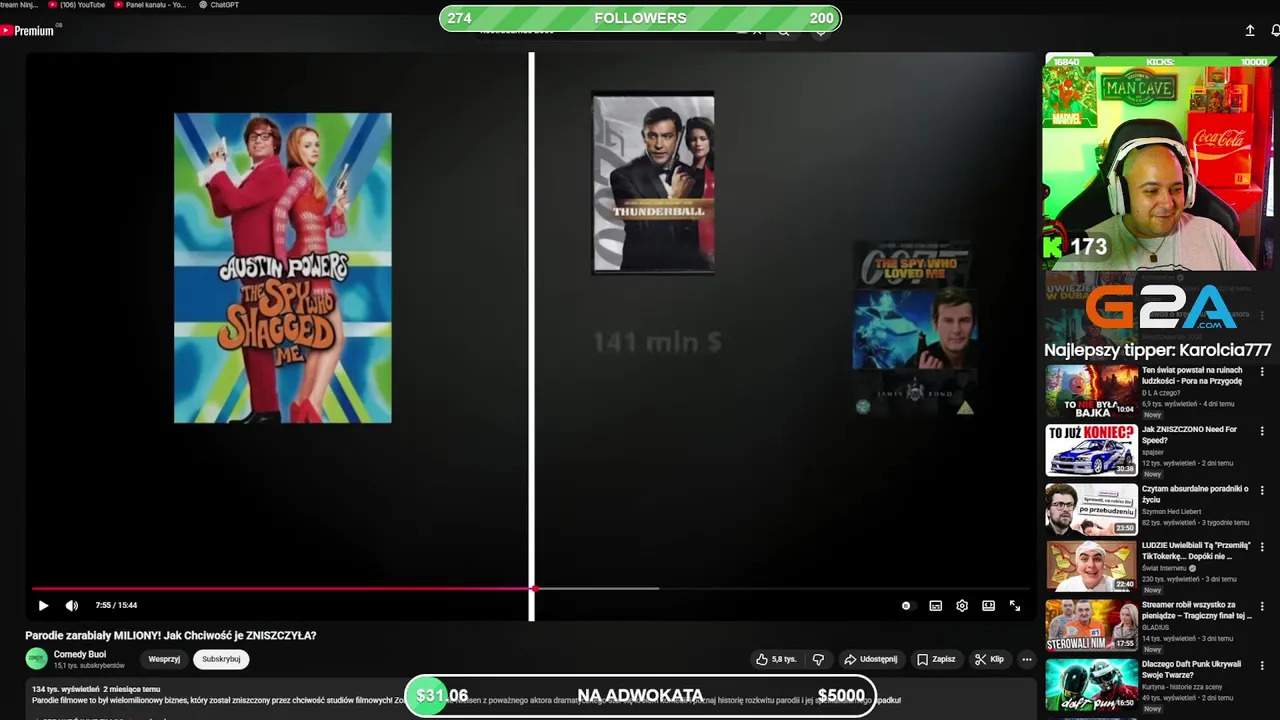Switch to theater mode icon

click(x=988, y=605)
